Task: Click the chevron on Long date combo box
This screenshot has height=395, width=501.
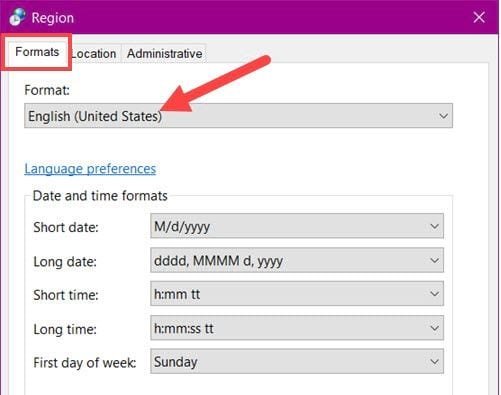Action: point(434,260)
